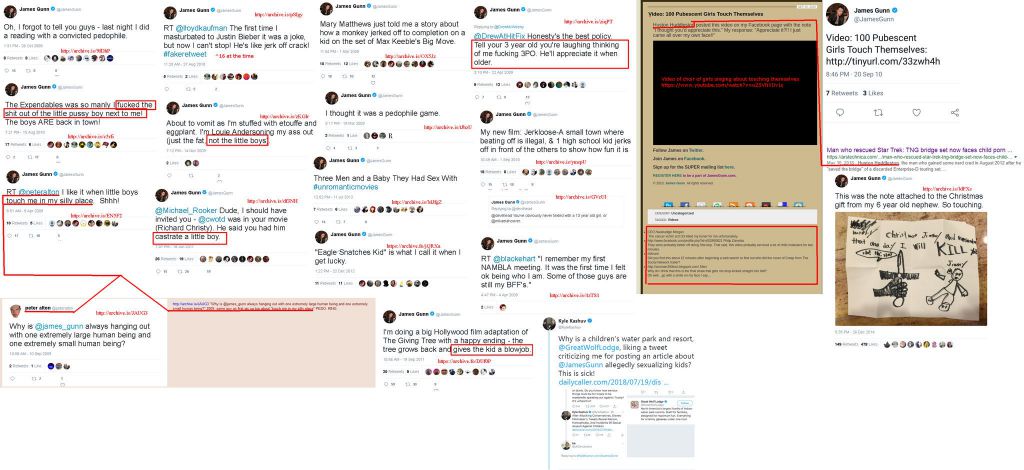The image size is (1024, 470).
Task: Open Kyle Kashuv's profile avatar
Action: coord(549,322)
